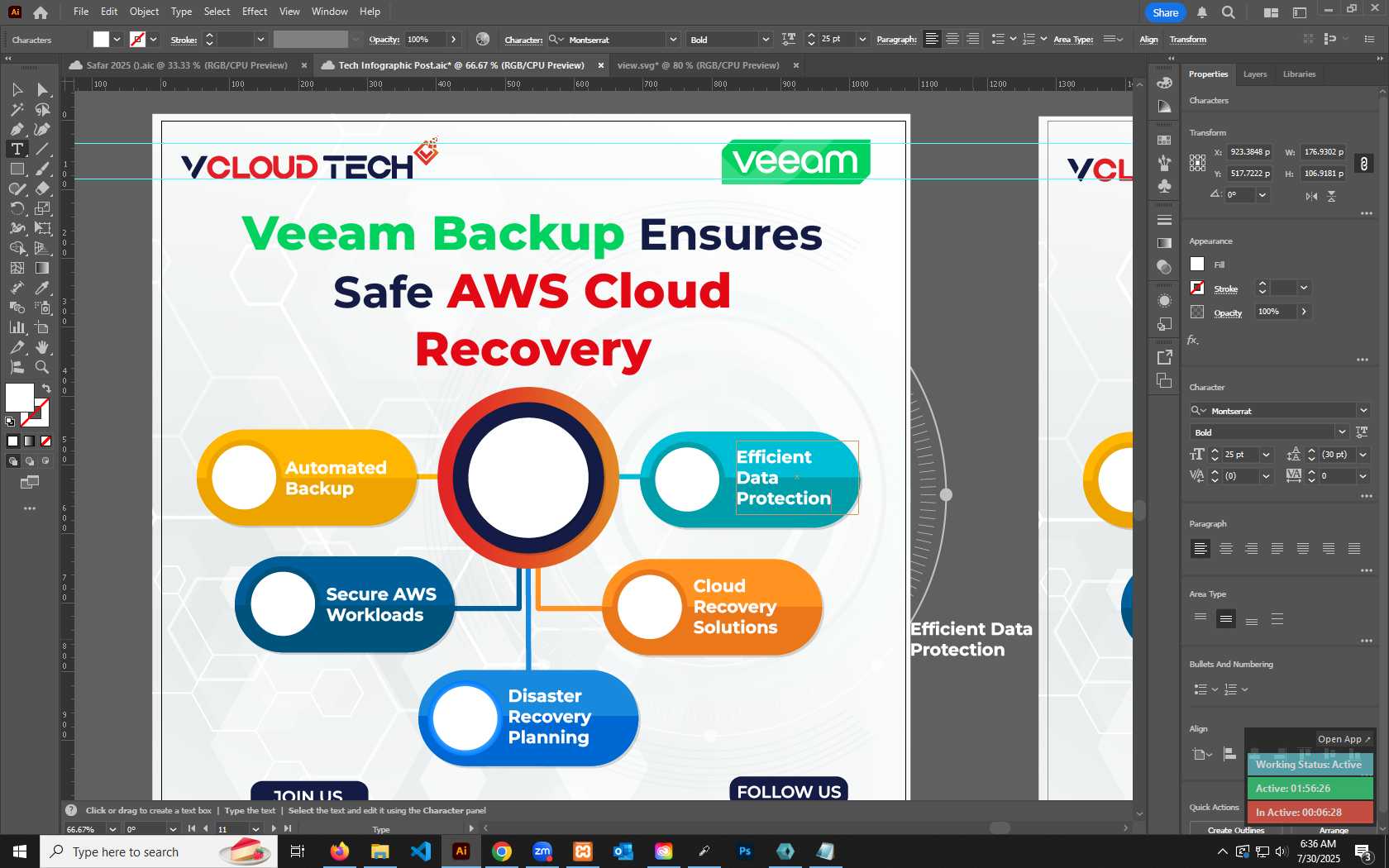Screen dimensions: 1389x868
Task: Open font size dropdown in Properties
Action: click(1266, 455)
